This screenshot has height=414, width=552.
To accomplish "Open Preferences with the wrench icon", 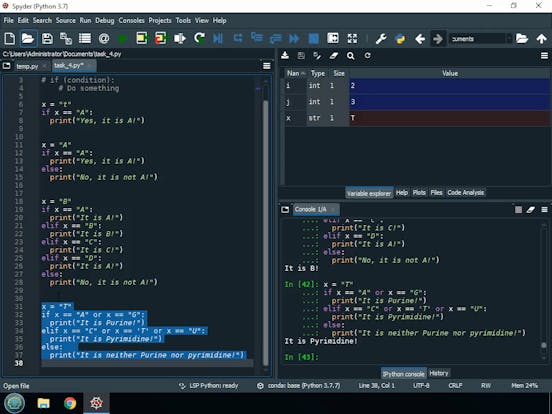I will click(x=381, y=38).
